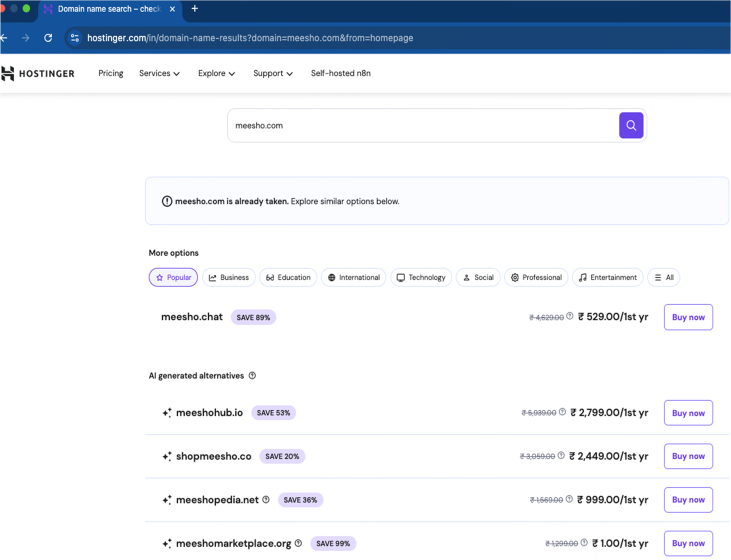Open site information icon in address bar
Screen dimensions: 731x560
pyautogui.click(x=75, y=38)
